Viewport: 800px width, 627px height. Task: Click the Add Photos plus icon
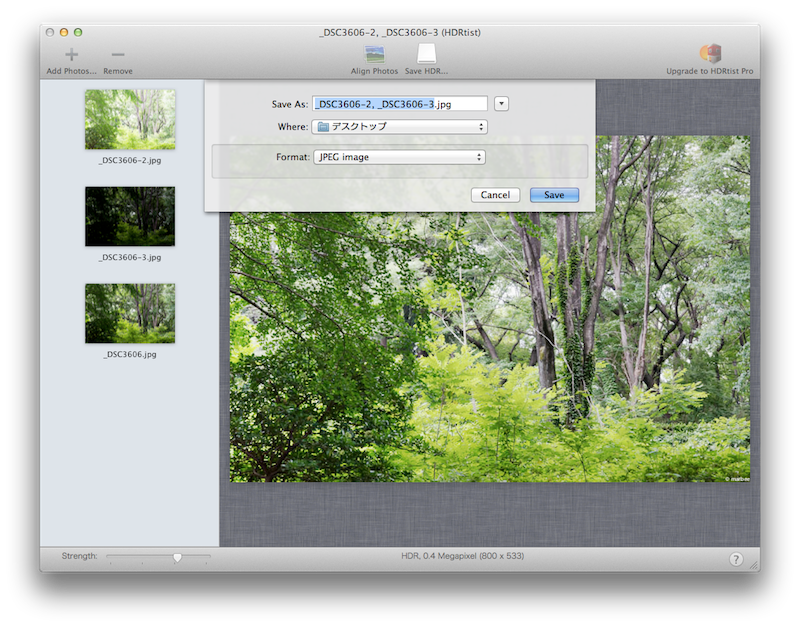point(71,55)
